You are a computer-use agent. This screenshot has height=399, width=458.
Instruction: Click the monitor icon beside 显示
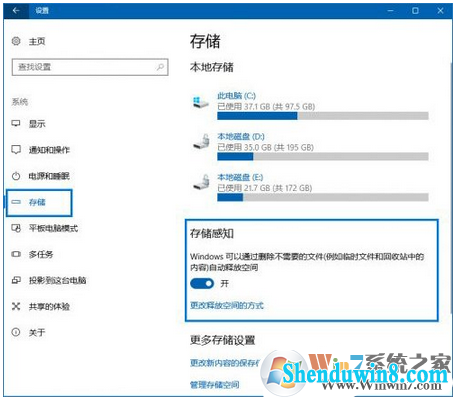(x=16, y=123)
